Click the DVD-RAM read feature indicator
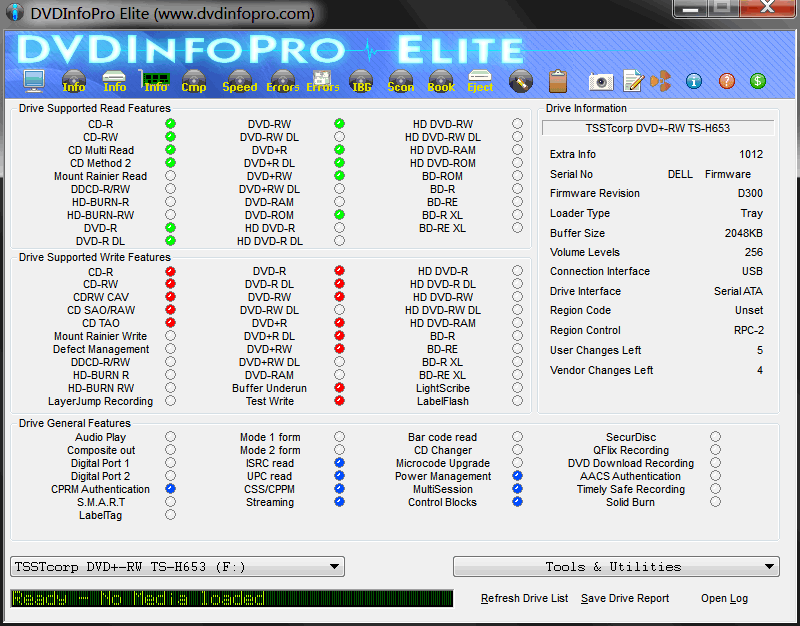This screenshot has height=626, width=800. (339, 202)
